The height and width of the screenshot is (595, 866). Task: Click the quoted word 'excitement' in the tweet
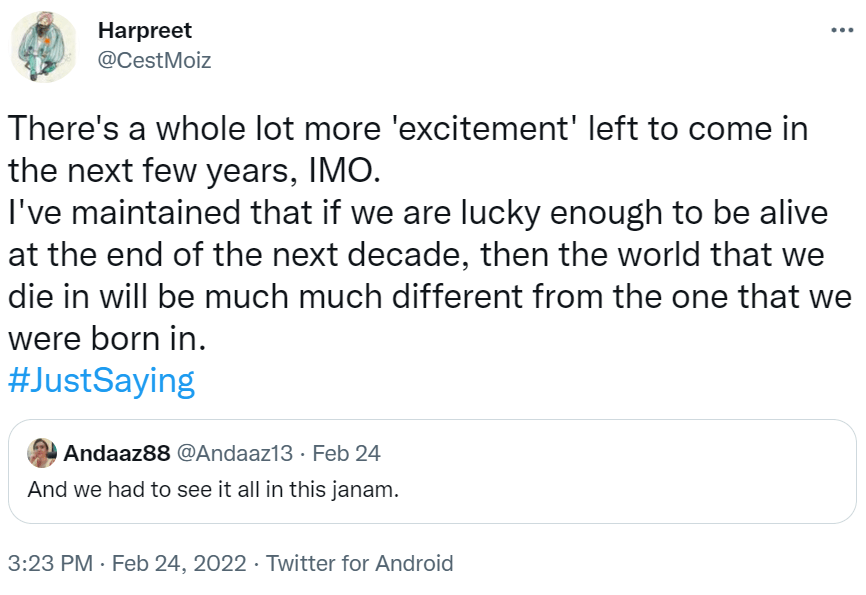[509, 129]
